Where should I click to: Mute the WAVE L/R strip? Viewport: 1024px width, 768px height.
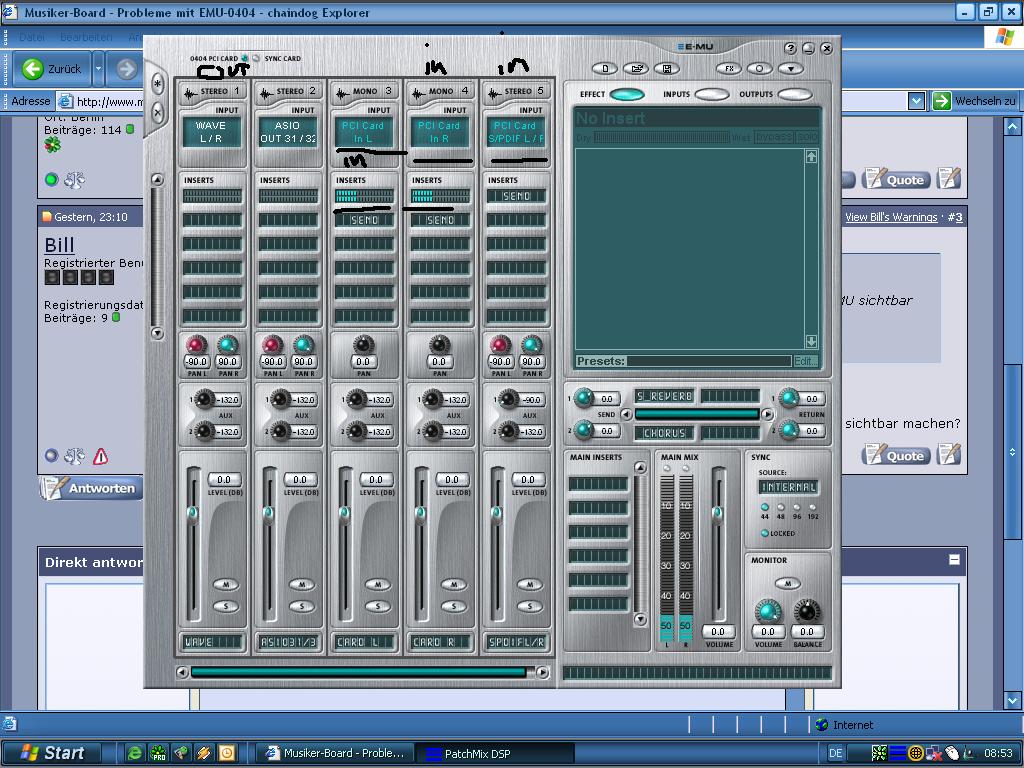(225, 584)
